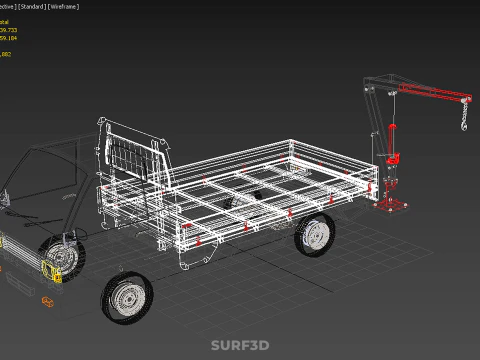Select the small orange object near the bumper

48,302
